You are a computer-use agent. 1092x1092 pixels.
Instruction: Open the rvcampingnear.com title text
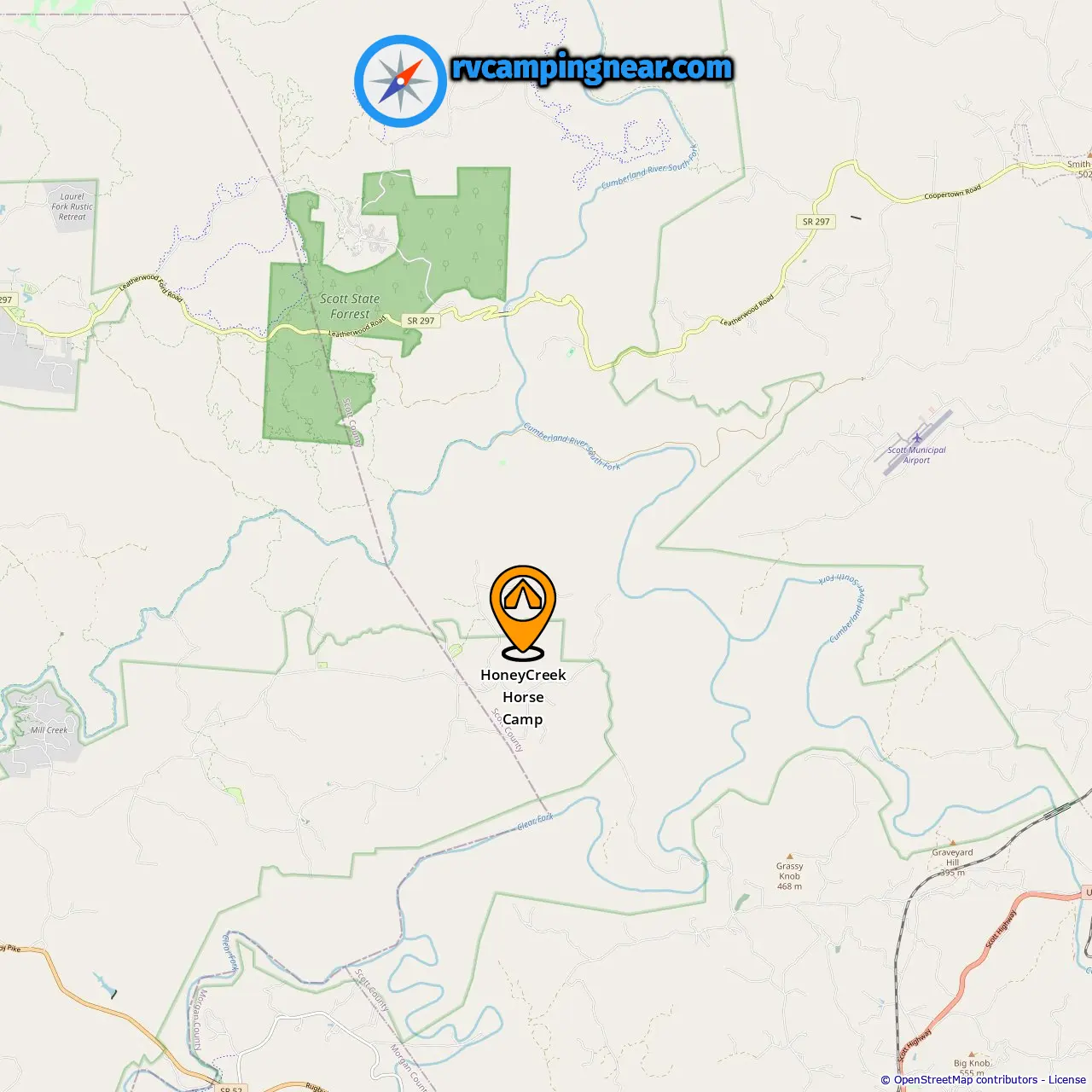pos(592,68)
